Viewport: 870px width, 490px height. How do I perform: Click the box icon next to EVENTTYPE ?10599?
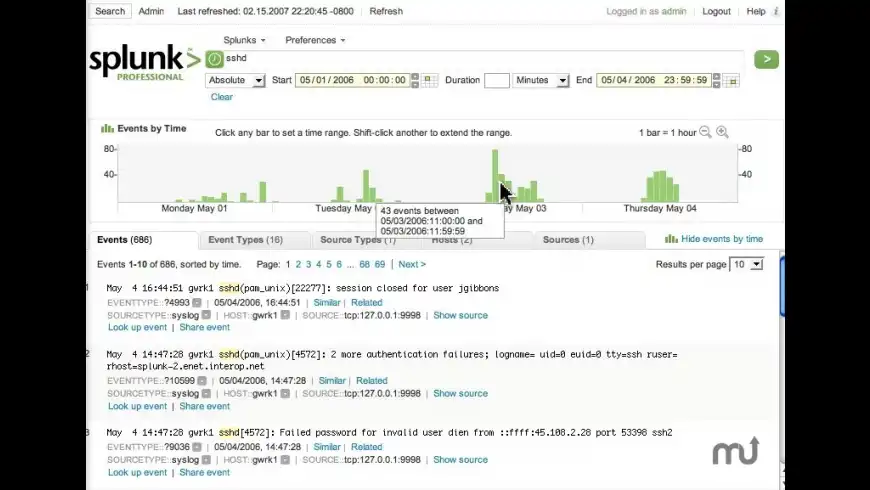(202, 381)
